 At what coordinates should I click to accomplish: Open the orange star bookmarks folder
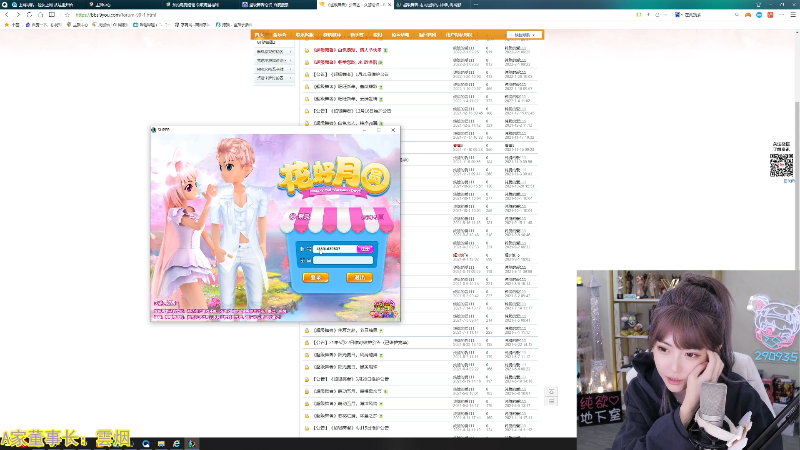(13, 24)
